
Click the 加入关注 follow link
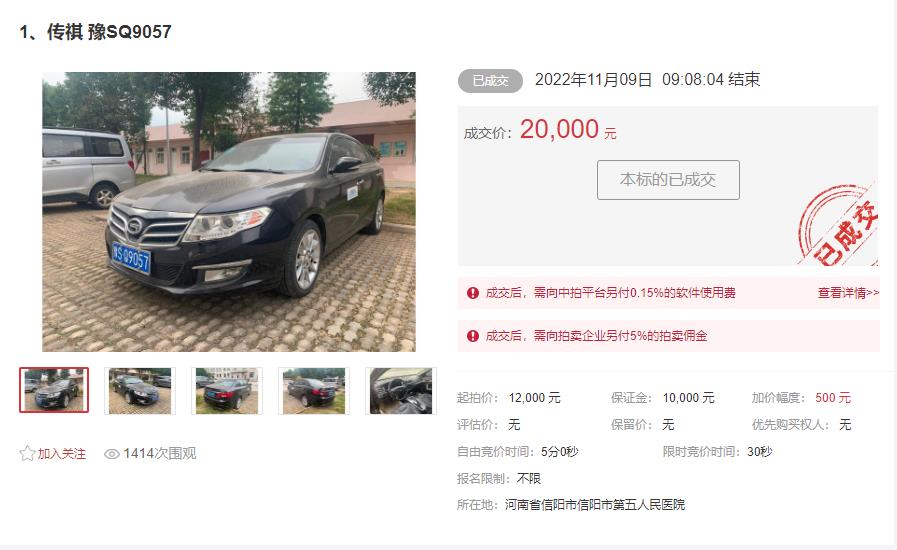point(62,454)
